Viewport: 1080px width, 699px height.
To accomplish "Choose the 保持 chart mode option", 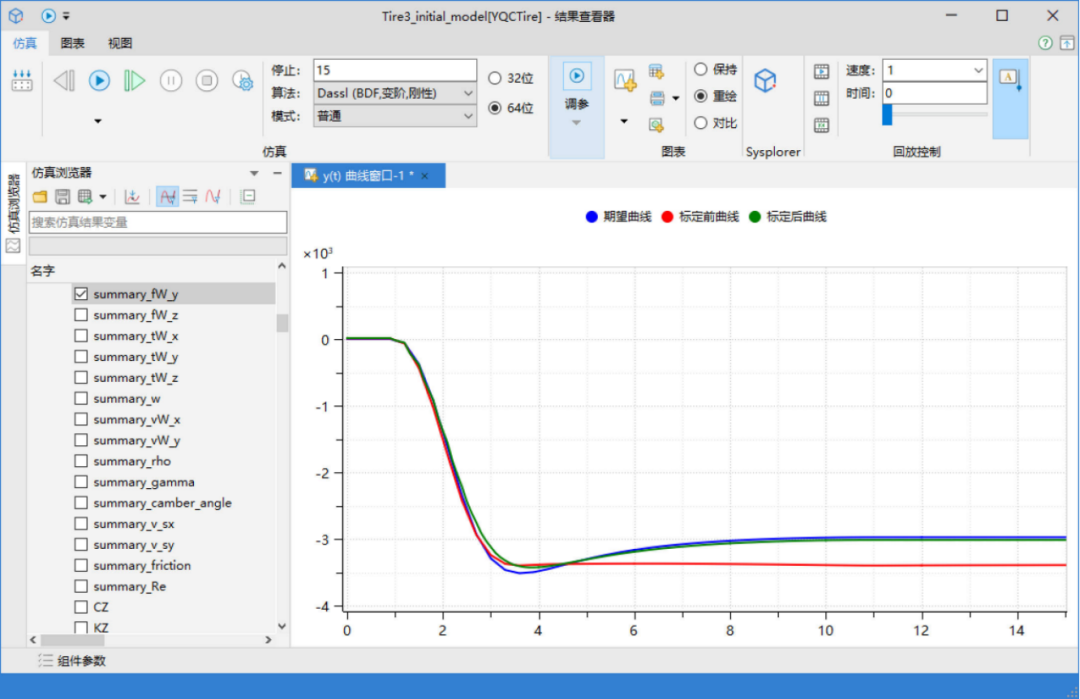I will (x=700, y=70).
